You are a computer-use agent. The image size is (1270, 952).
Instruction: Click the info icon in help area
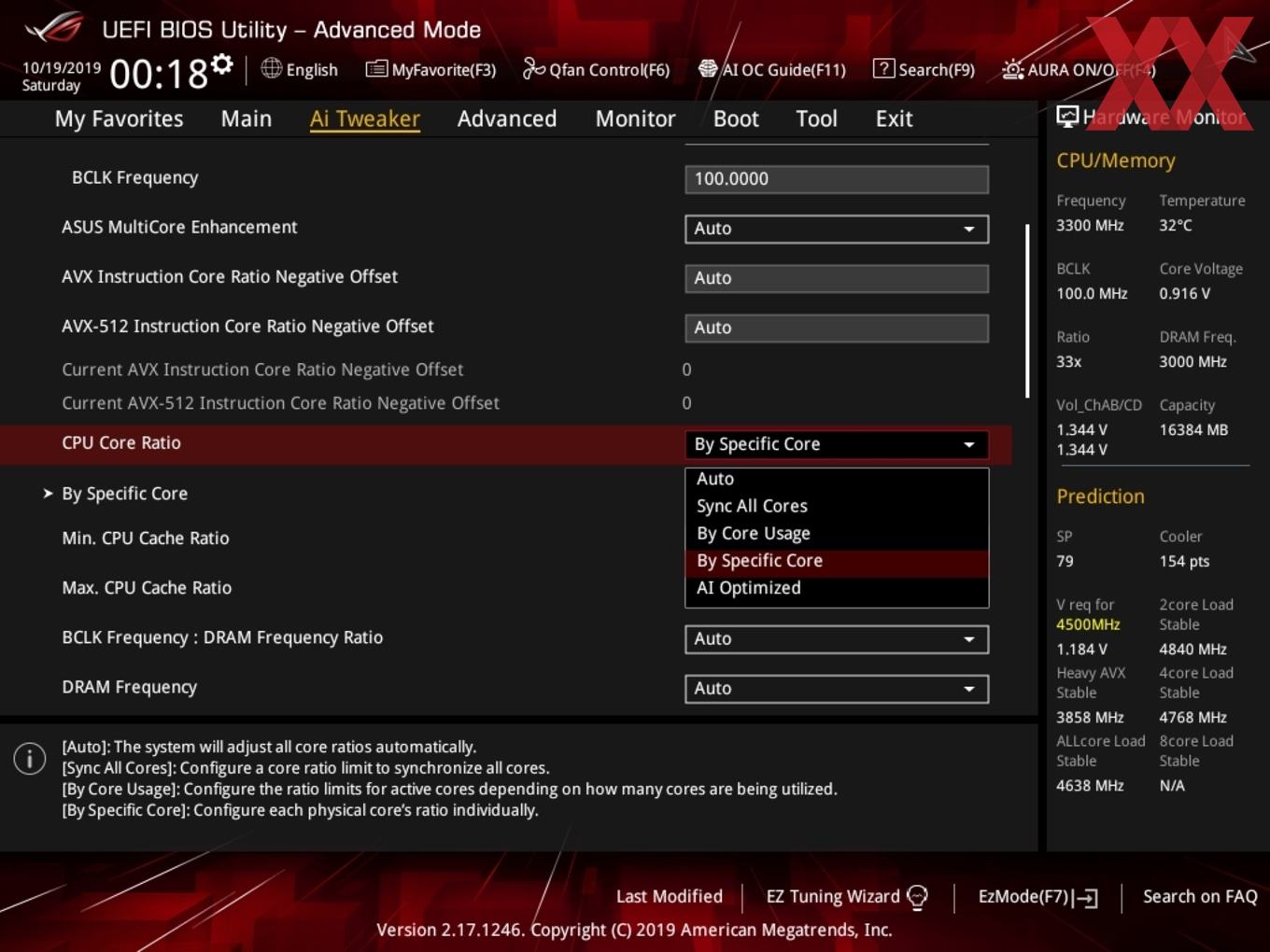click(x=30, y=758)
